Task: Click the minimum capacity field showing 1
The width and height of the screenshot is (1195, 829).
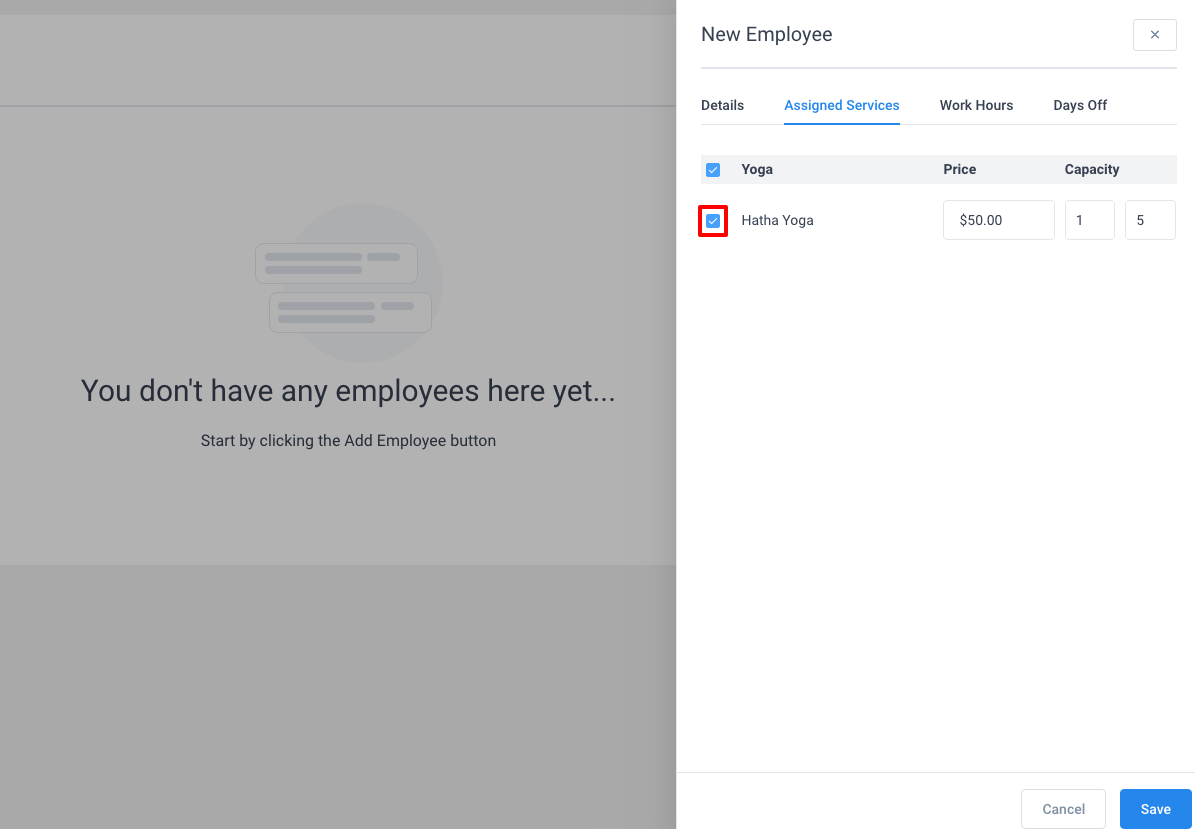Action: (1090, 220)
